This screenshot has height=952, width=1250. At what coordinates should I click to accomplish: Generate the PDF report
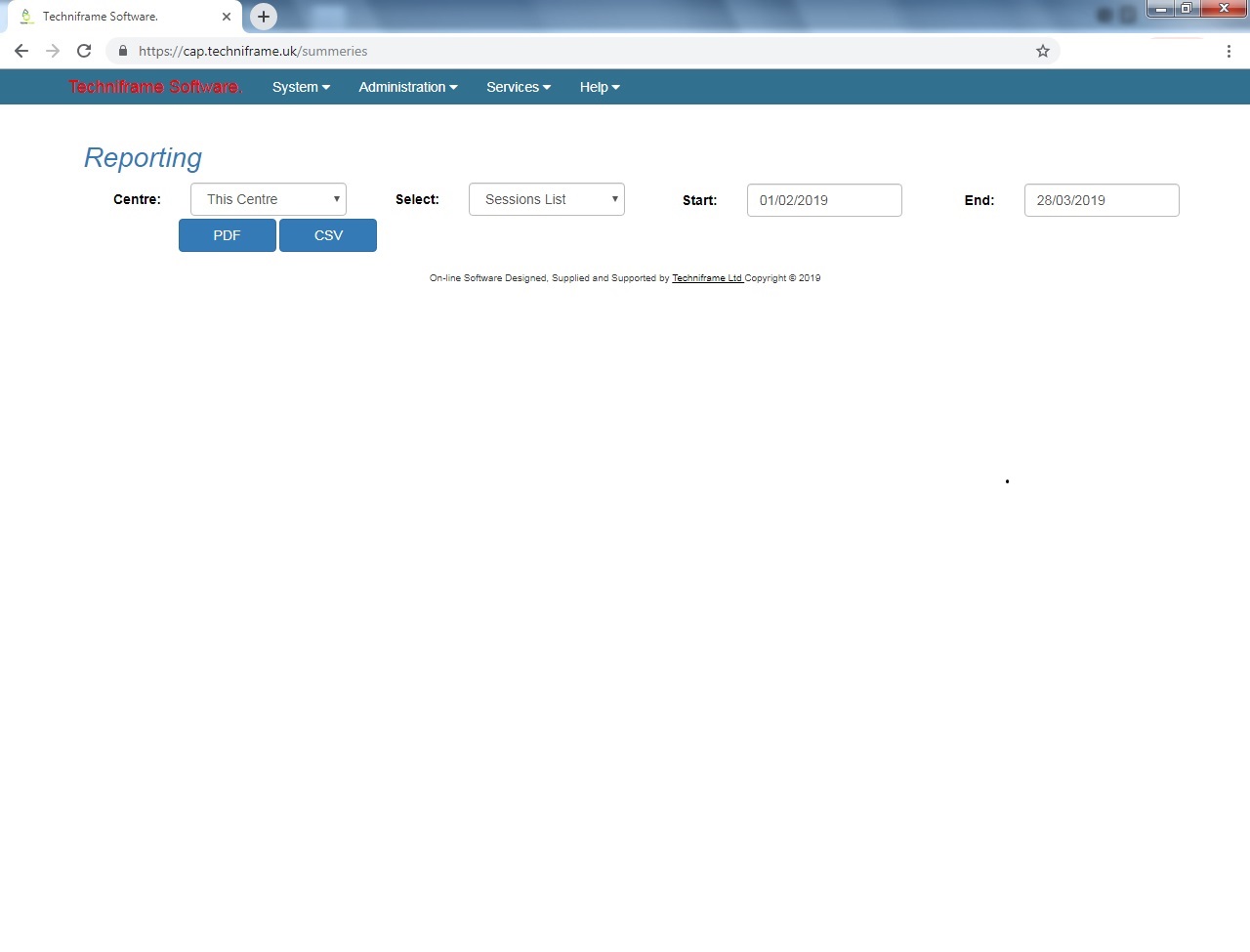(228, 235)
